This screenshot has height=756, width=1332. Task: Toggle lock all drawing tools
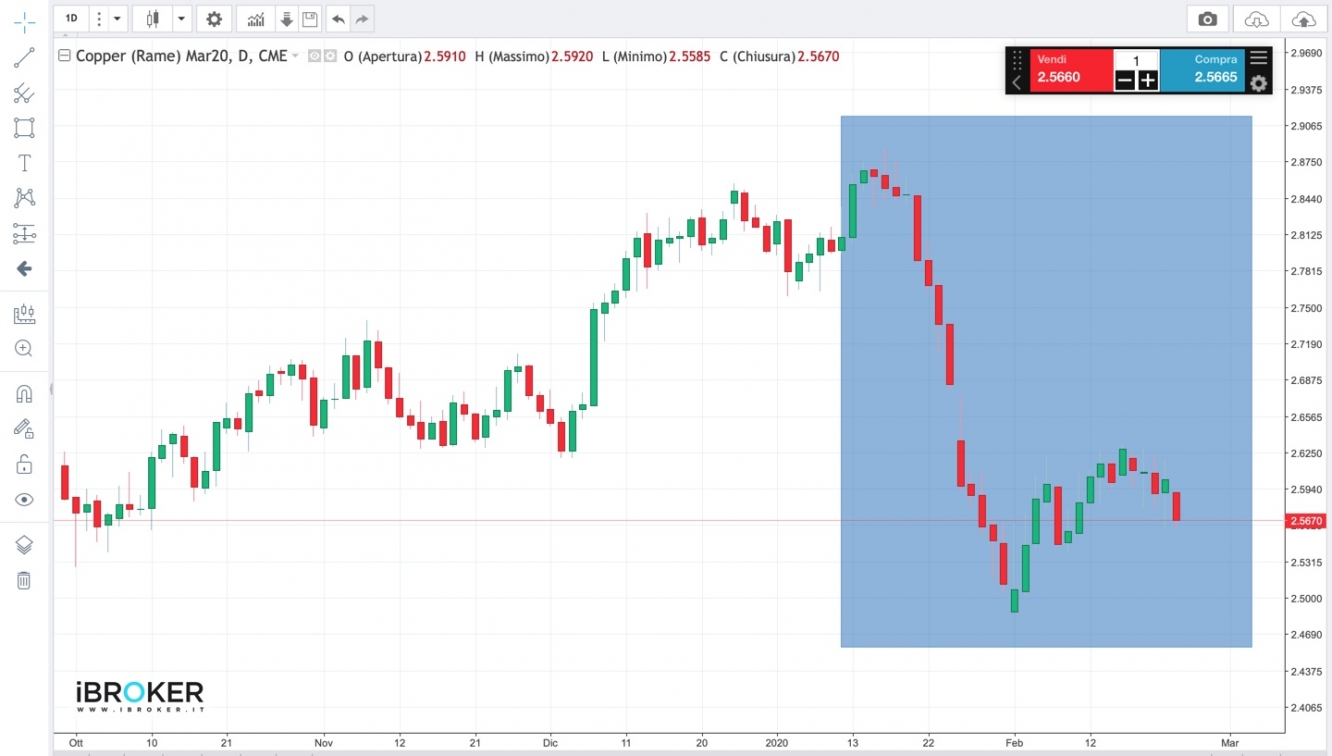(24, 465)
